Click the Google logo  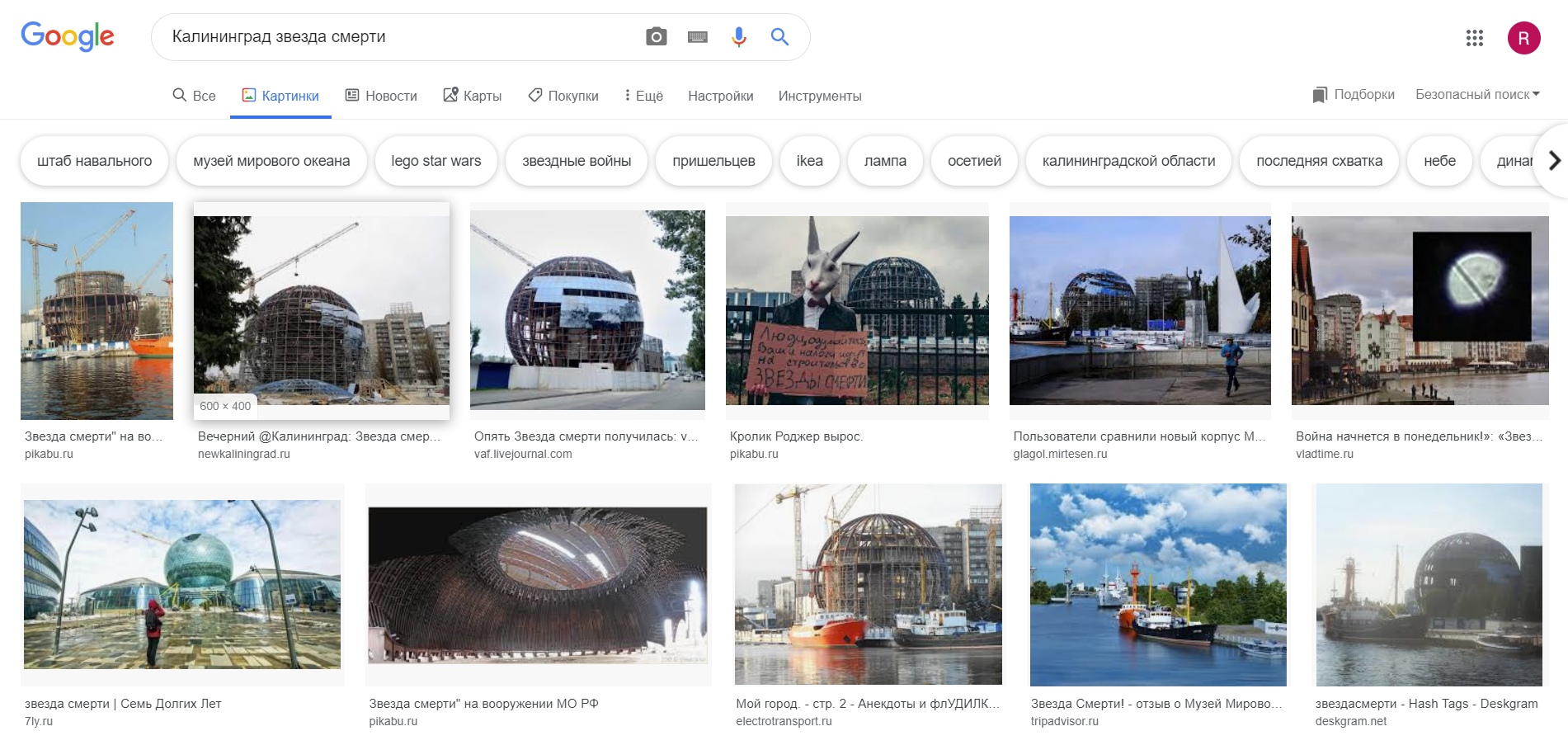(x=68, y=36)
